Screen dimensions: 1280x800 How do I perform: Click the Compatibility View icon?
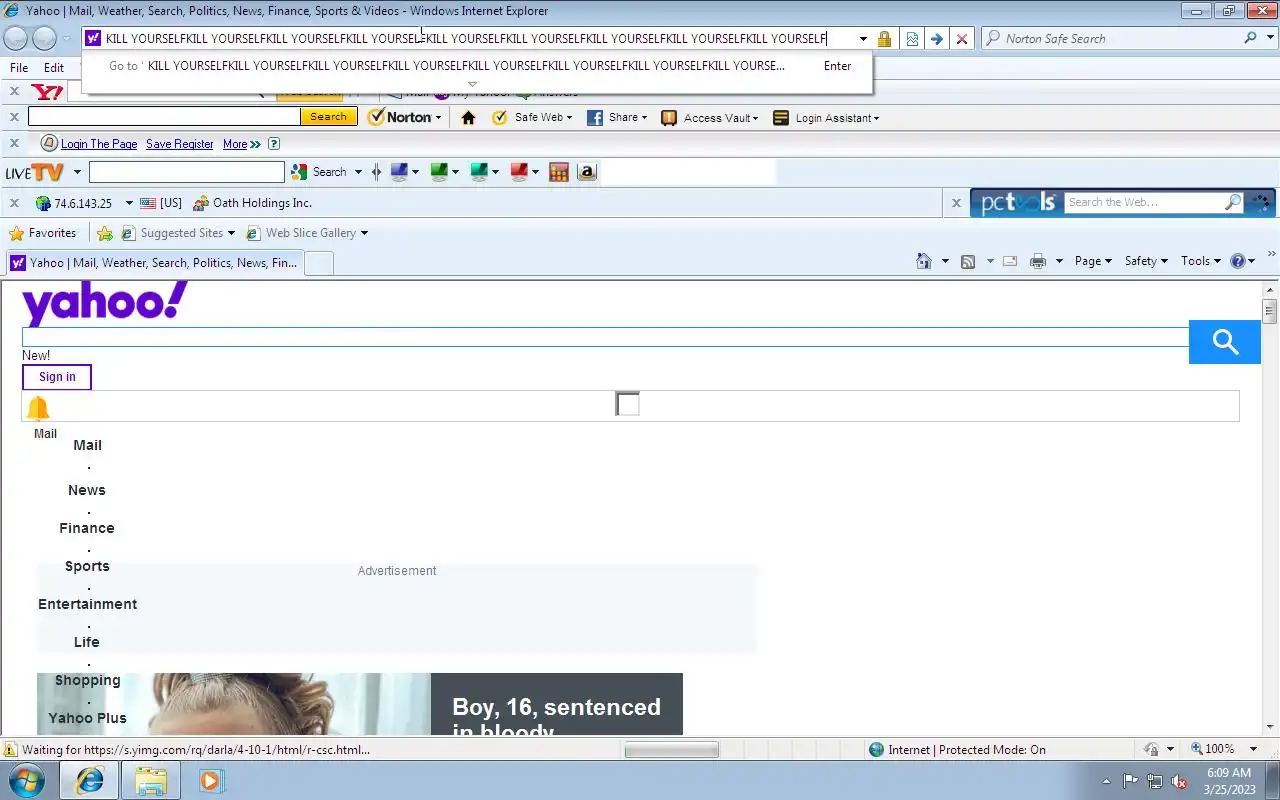click(x=912, y=39)
